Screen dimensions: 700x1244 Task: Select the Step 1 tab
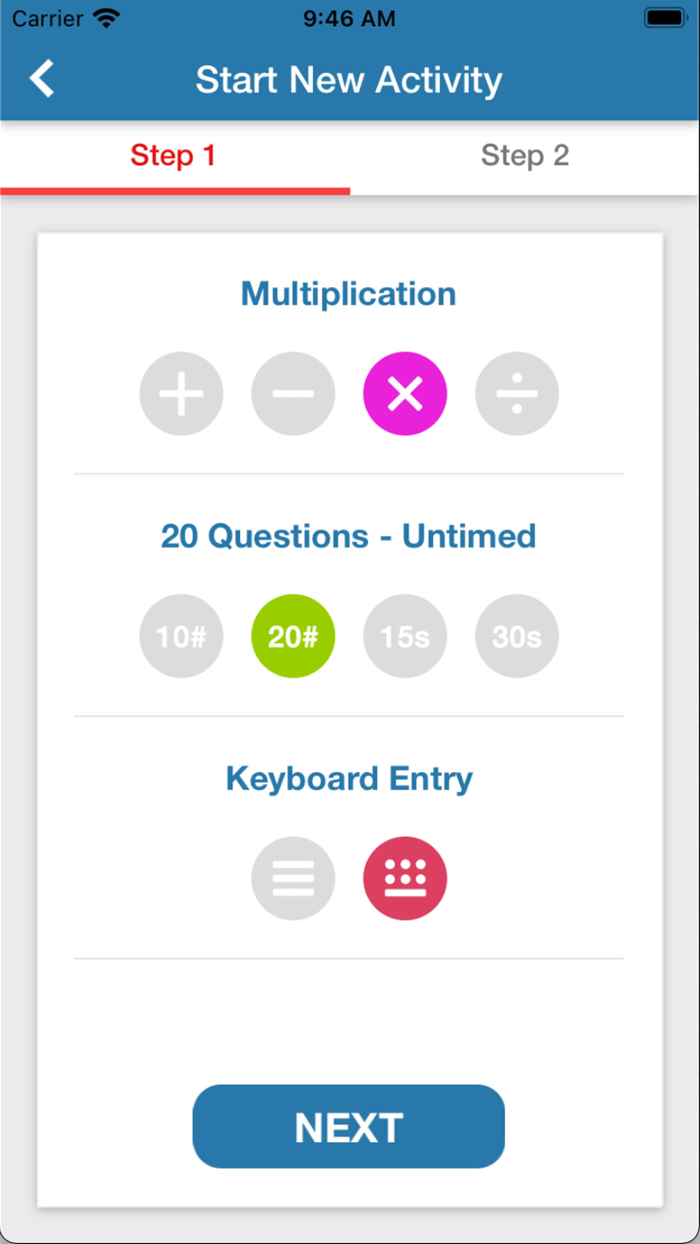click(x=172, y=155)
